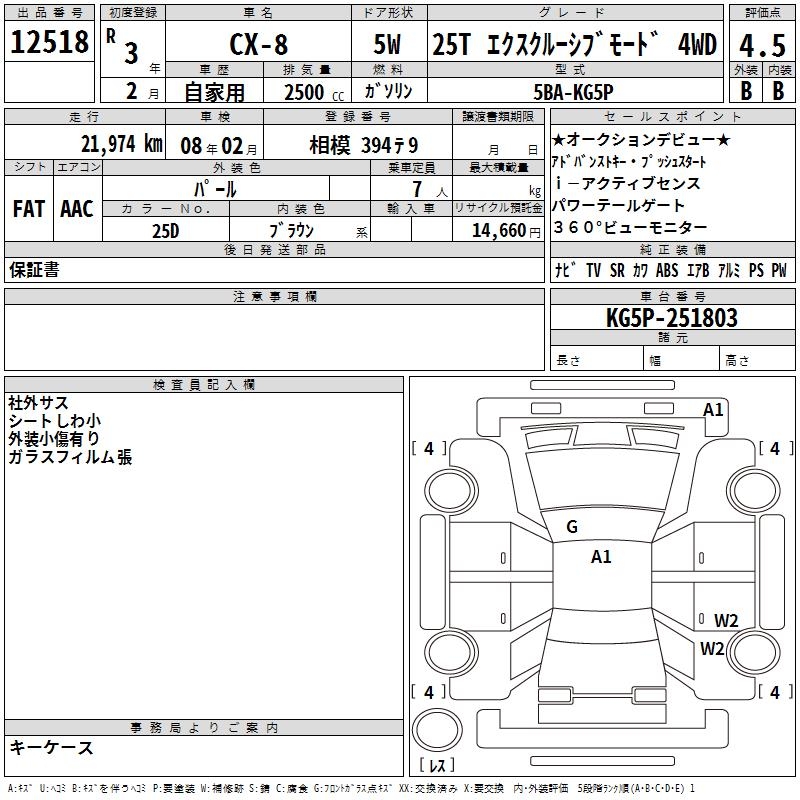Screen dimensions: 800x800
Task: Select inspector note 外装小傷有り
Action: (54, 439)
